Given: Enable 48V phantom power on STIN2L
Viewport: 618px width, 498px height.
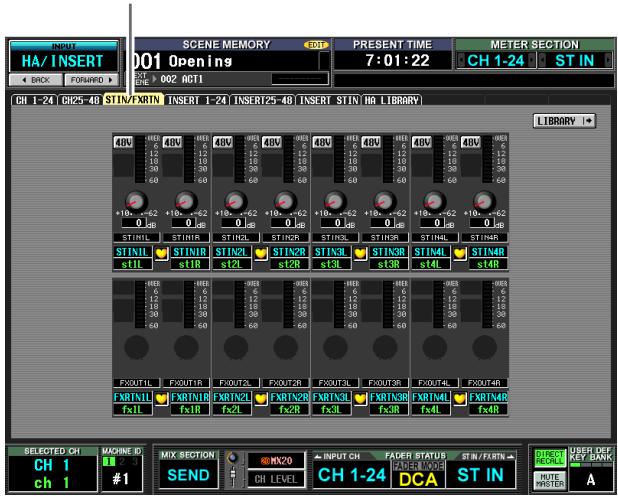Looking at the screenshot, I should 222,142.
